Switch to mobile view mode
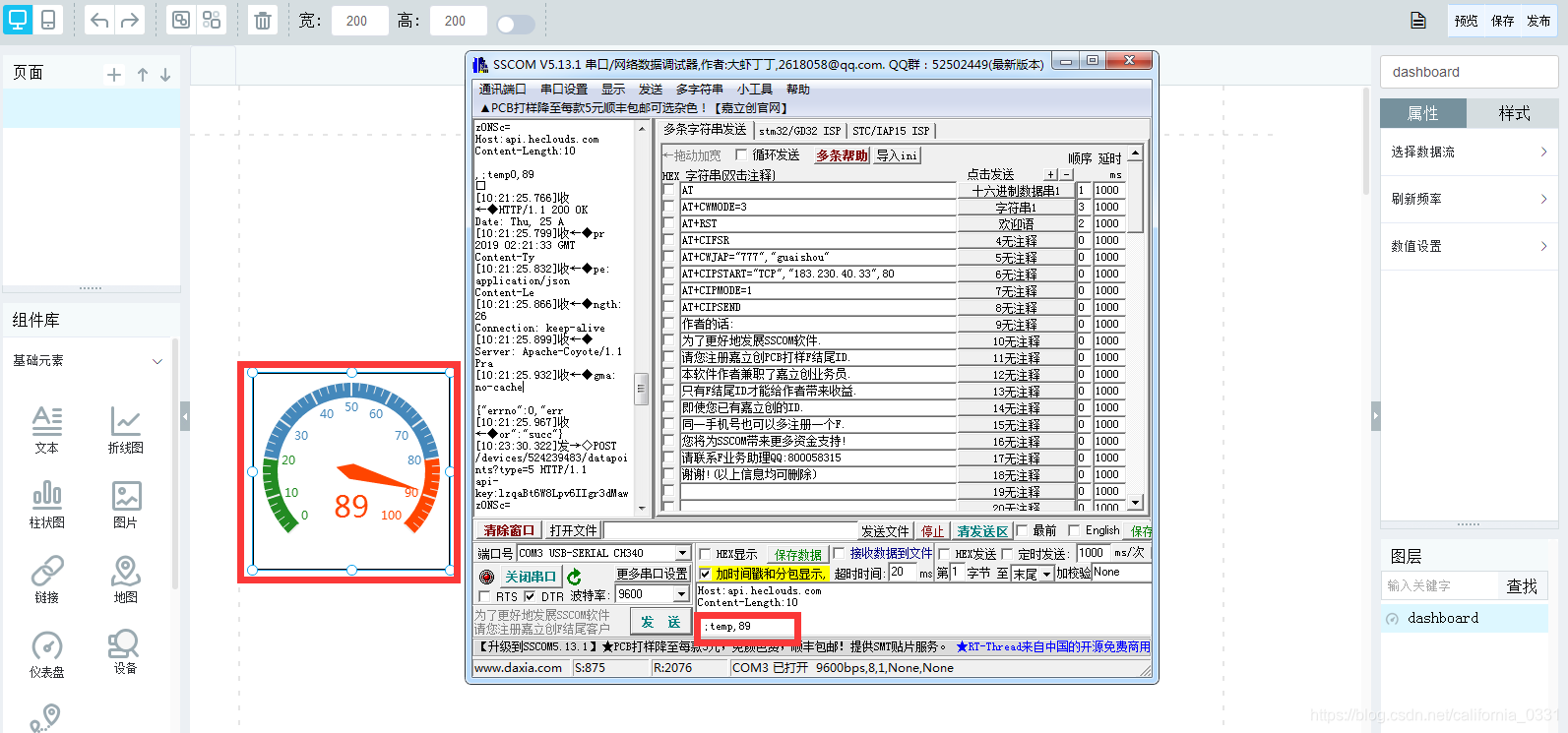The height and width of the screenshot is (733, 1568). 48,20
